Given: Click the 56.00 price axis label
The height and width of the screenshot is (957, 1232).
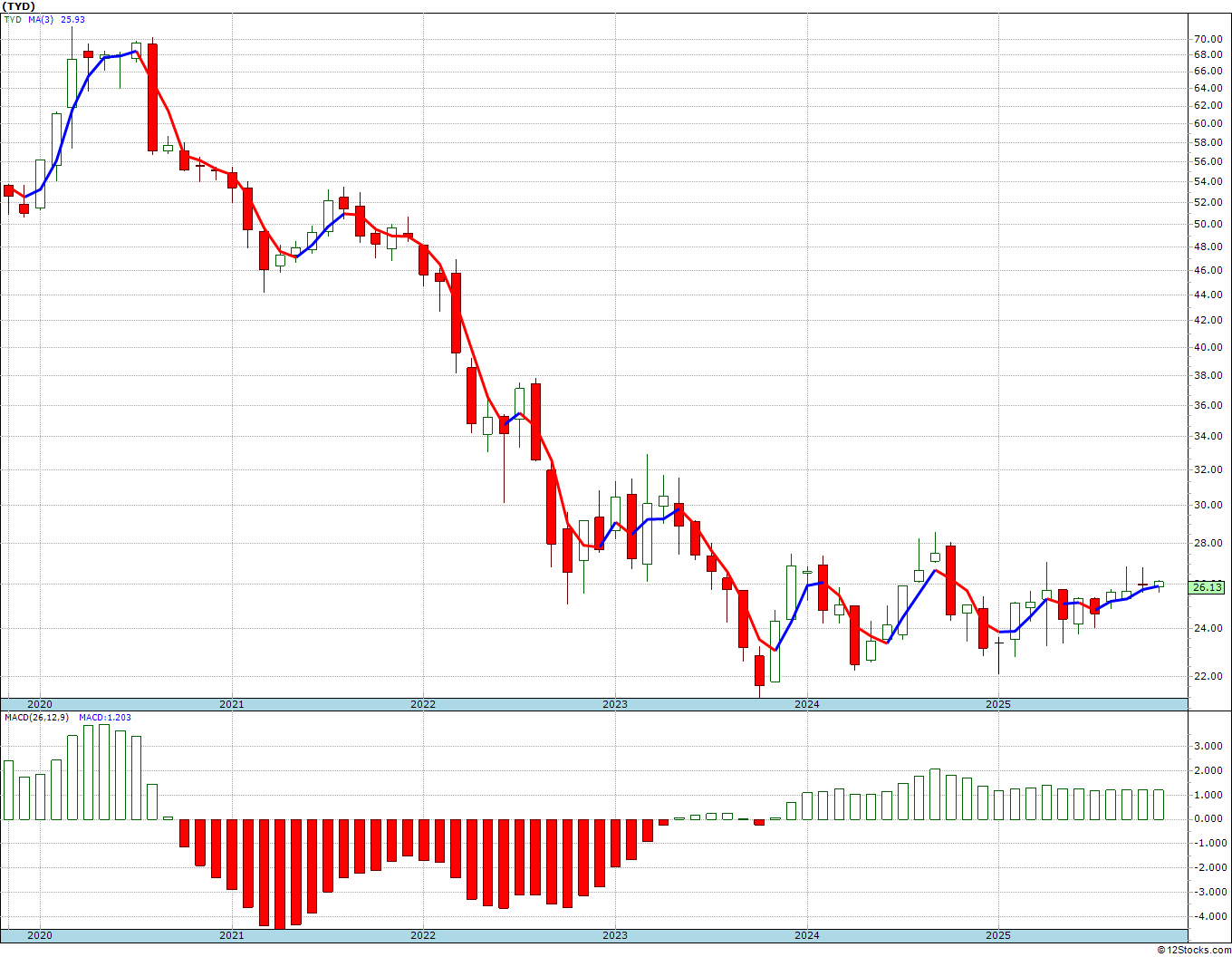Looking at the screenshot, I should click(1208, 161).
